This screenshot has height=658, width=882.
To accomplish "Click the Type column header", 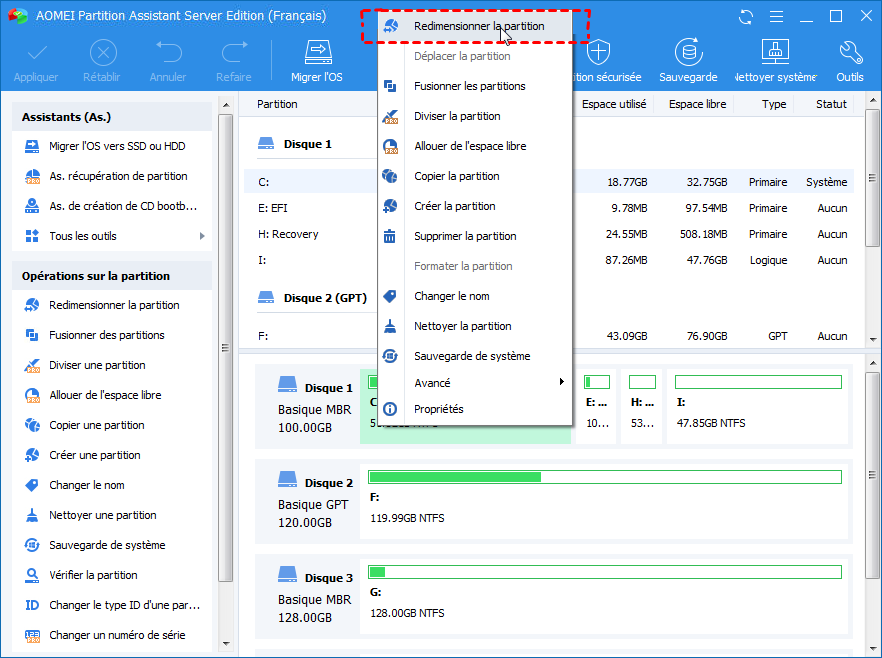I will [x=774, y=104].
